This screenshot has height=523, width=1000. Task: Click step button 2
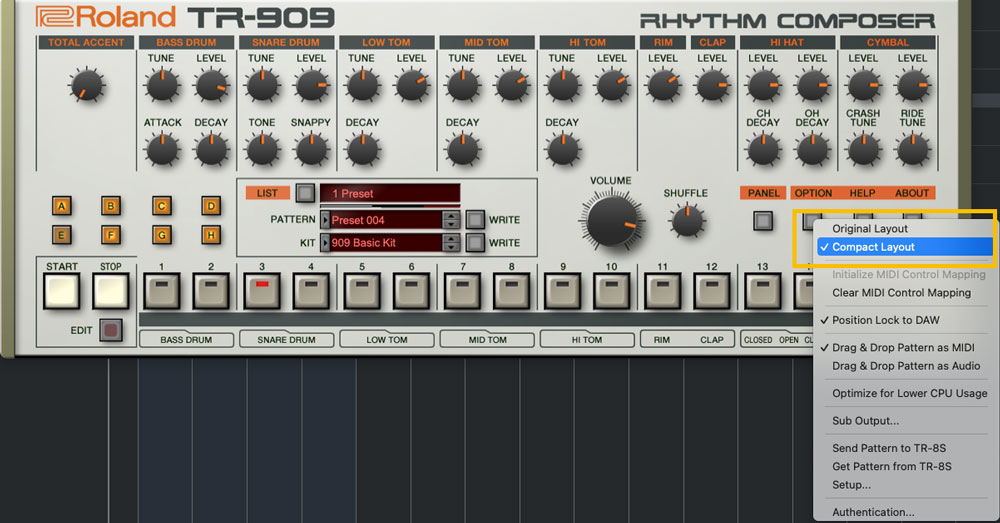211,291
